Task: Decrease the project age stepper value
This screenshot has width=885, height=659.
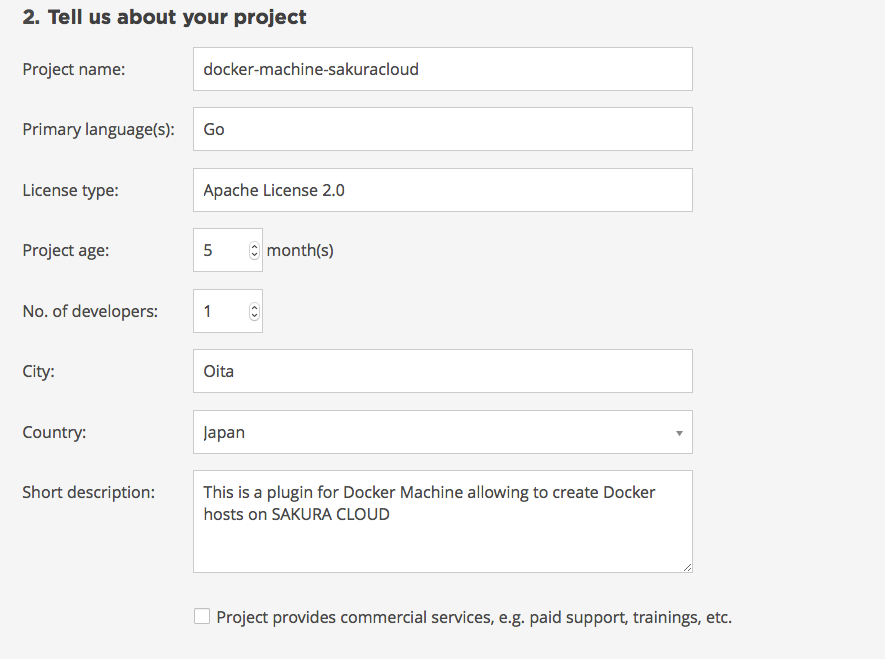Action: pos(254,255)
